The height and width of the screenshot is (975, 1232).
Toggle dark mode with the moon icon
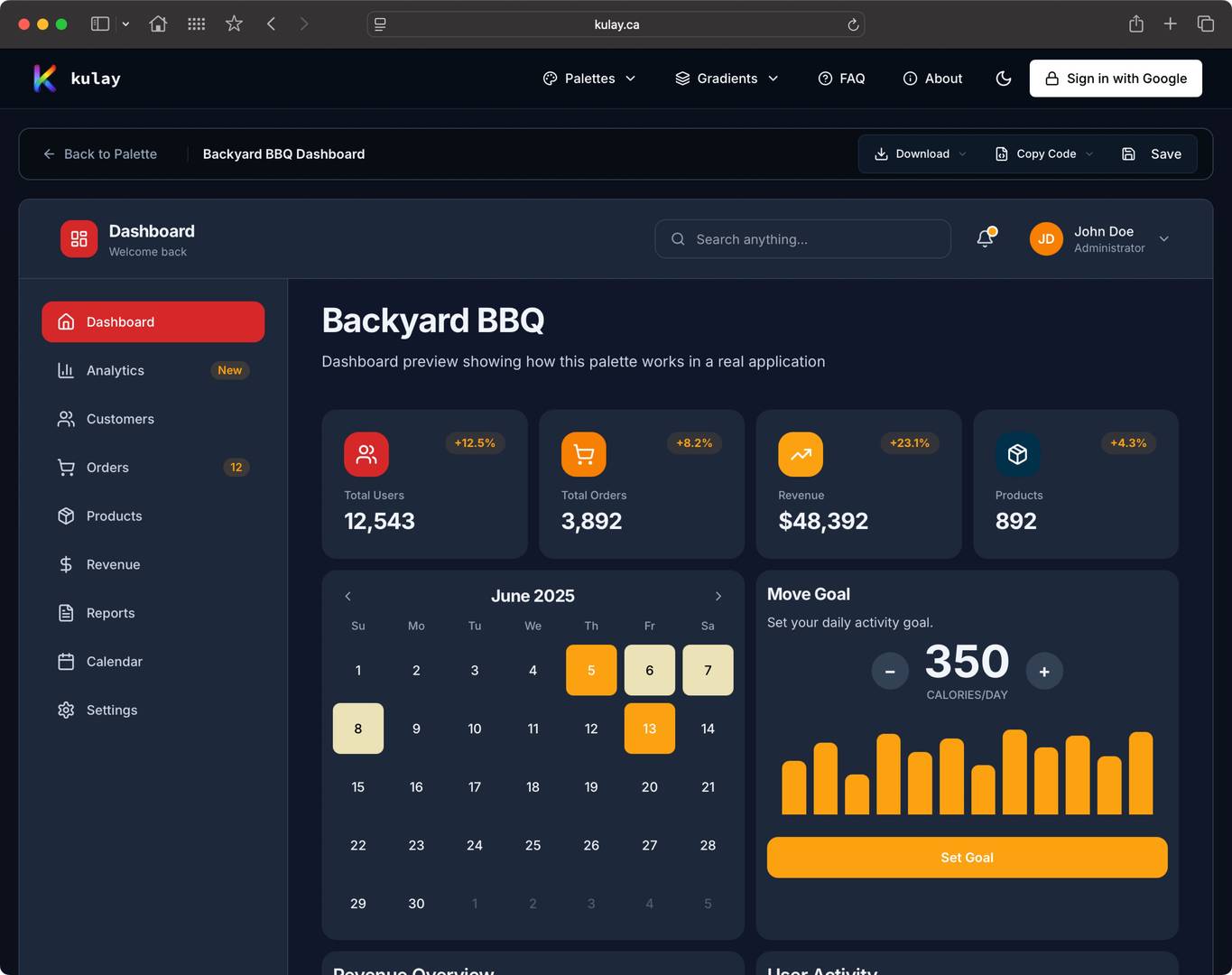click(x=1003, y=79)
